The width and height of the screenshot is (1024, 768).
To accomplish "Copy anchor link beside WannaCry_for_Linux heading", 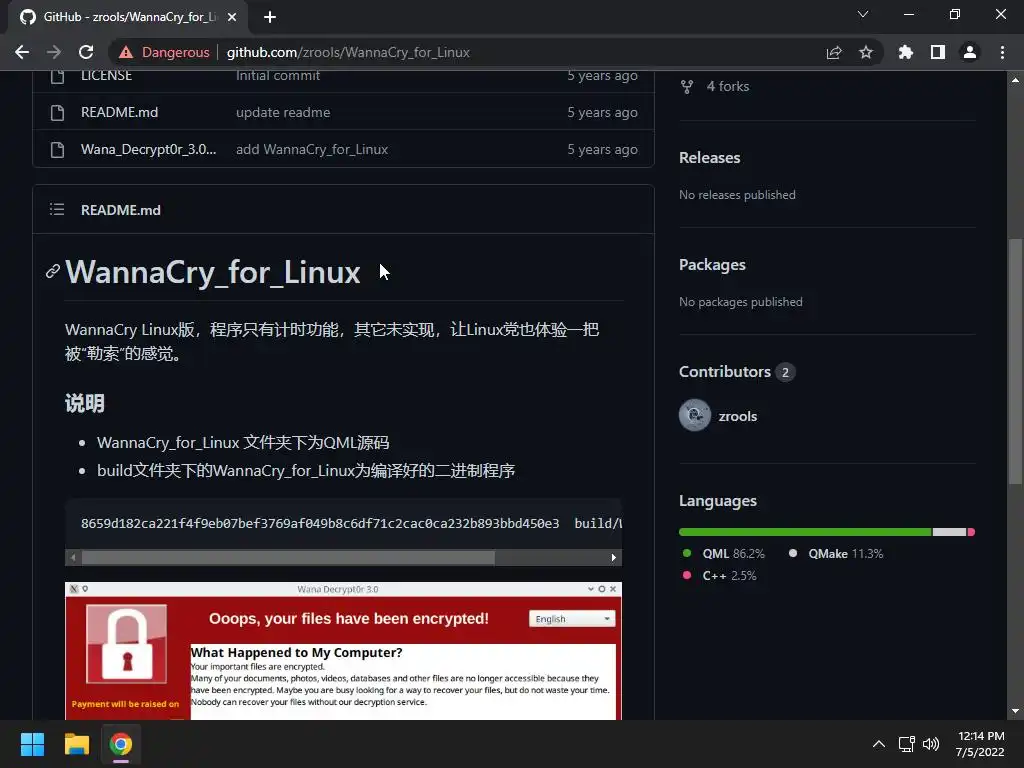I will (x=53, y=271).
